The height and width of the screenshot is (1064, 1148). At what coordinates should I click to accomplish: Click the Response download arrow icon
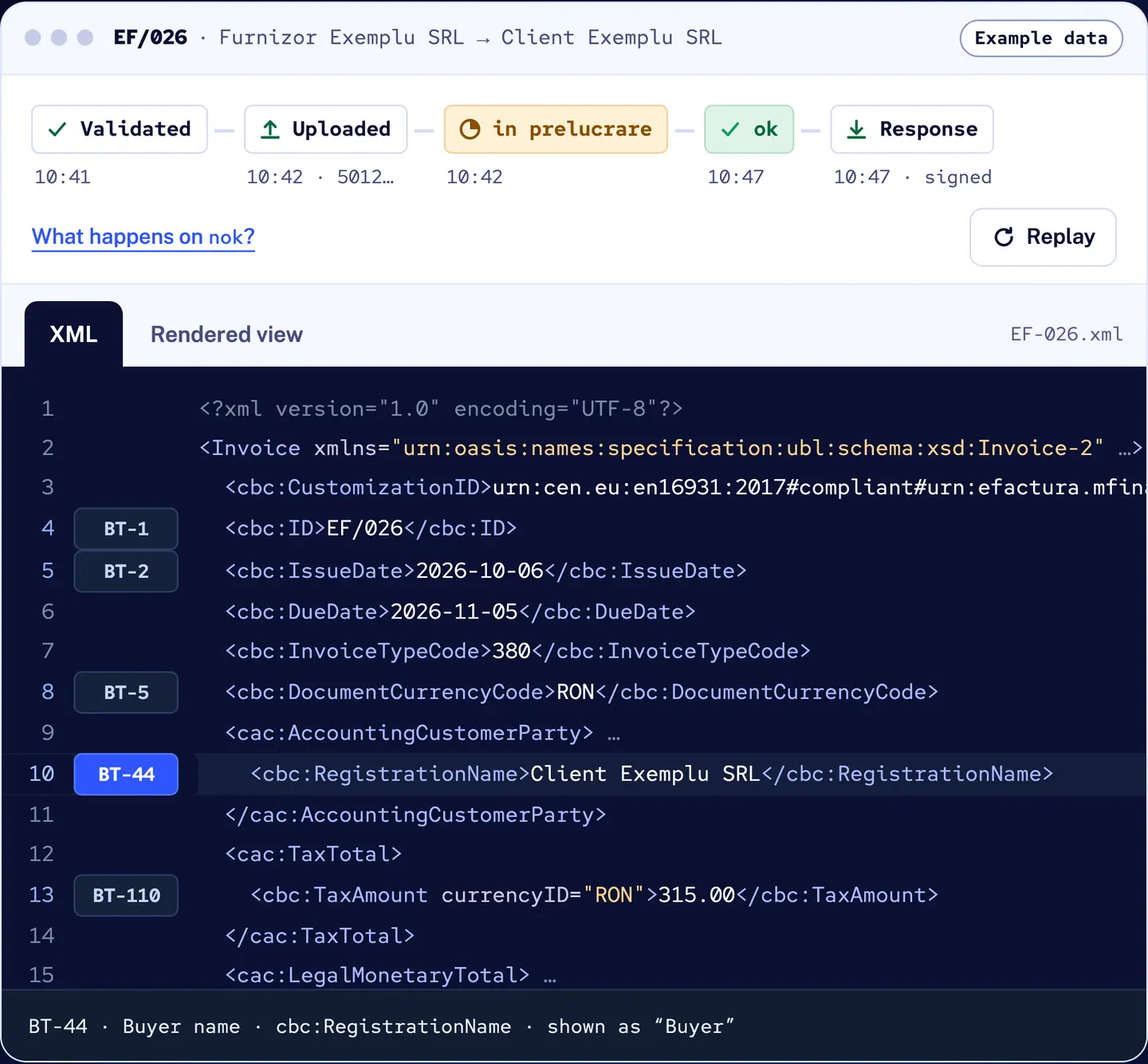pyautogui.click(x=856, y=129)
